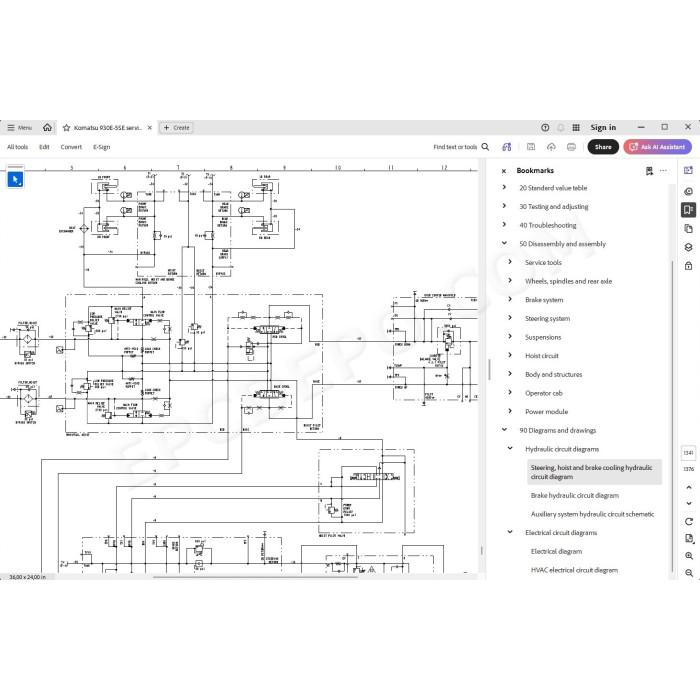Close the Bookmarks panel
700x700 pixels.
(x=504, y=171)
